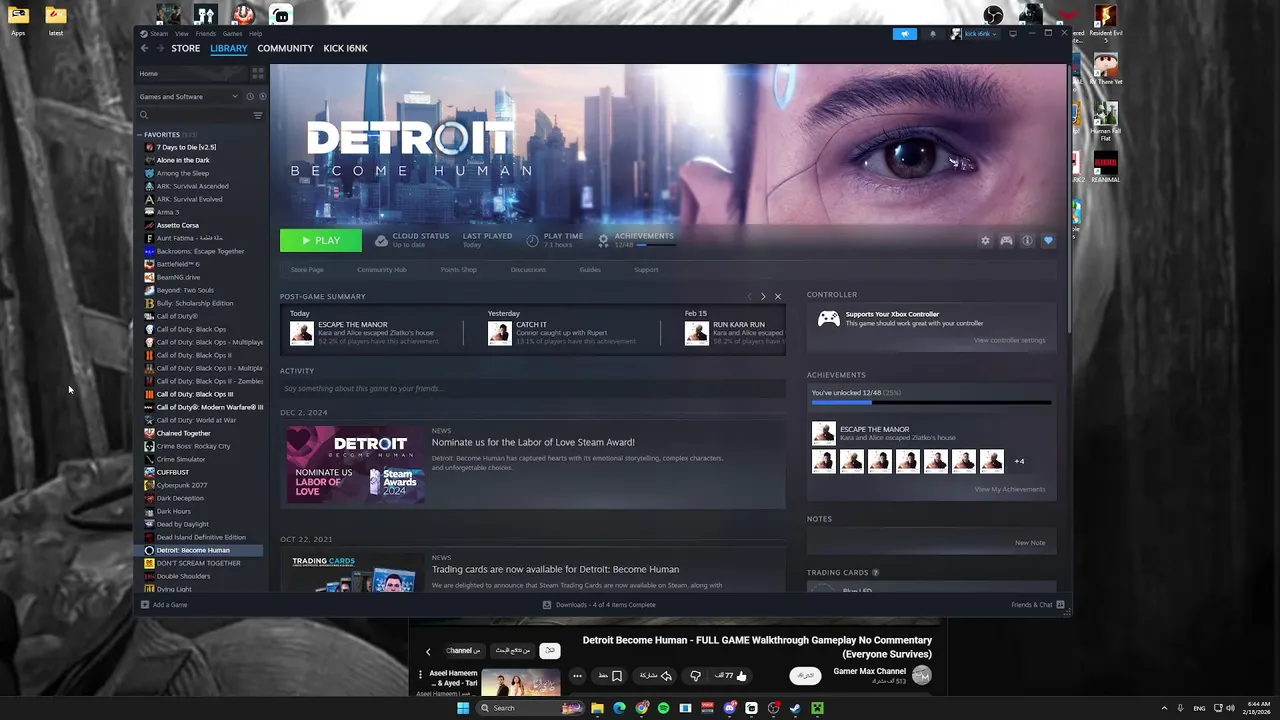Screen dimensions: 1280x720
Task: Switch to Big Picture mode monitor icon
Action: click(x=1012, y=33)
